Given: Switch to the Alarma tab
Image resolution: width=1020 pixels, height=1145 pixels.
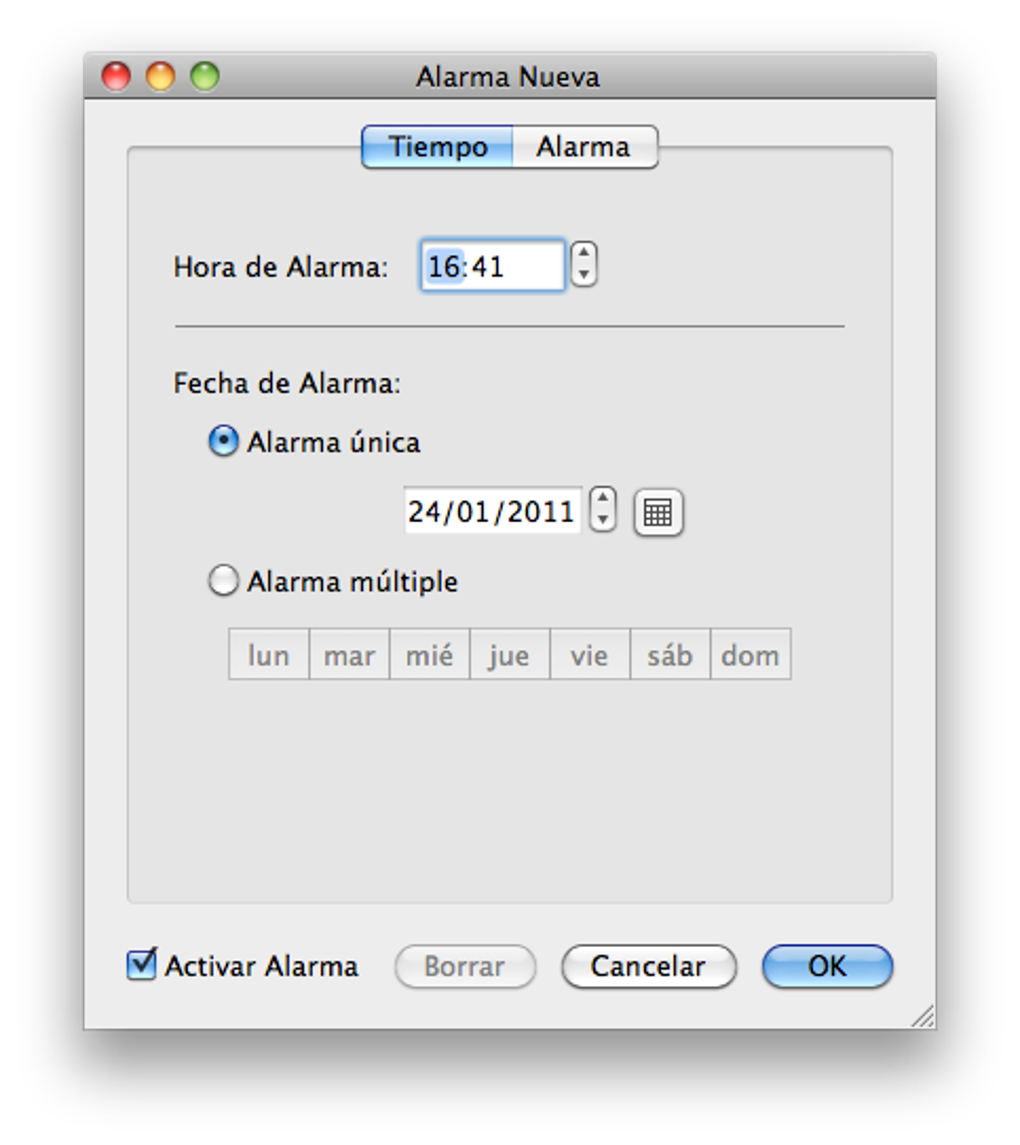Looking at the screenshot, I should 584,147.
